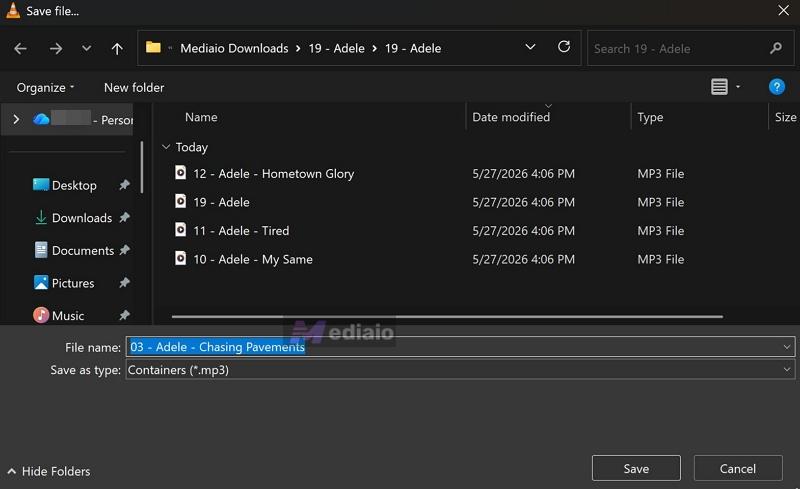Open view options dropdown arrow
The width and height of the screenshot is (800, 489).
point(738,87)
